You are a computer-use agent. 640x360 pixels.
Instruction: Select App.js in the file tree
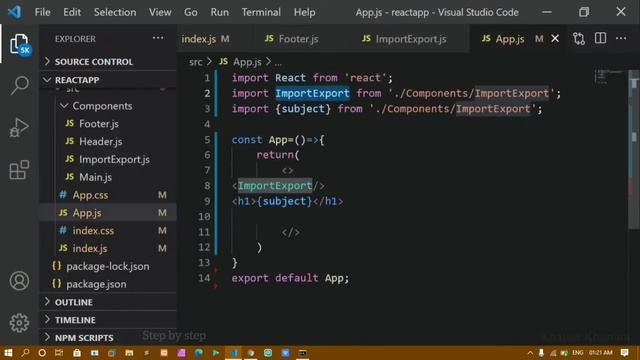(108, 213)
